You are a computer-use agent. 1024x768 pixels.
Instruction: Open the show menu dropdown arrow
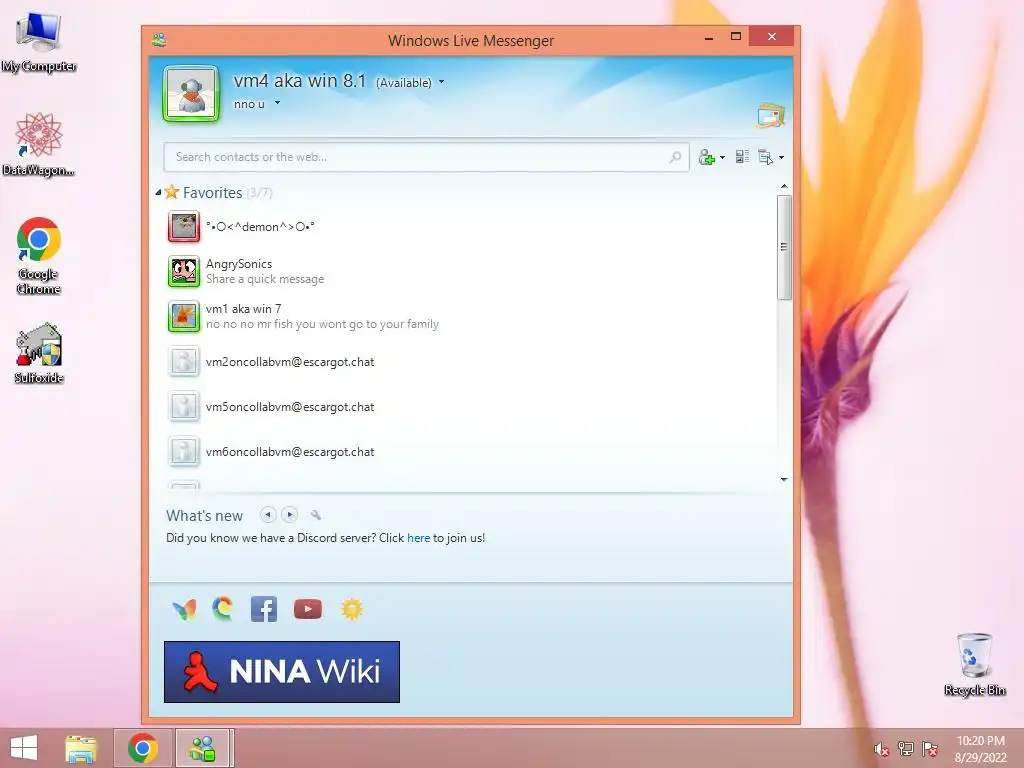coord(781,157)
